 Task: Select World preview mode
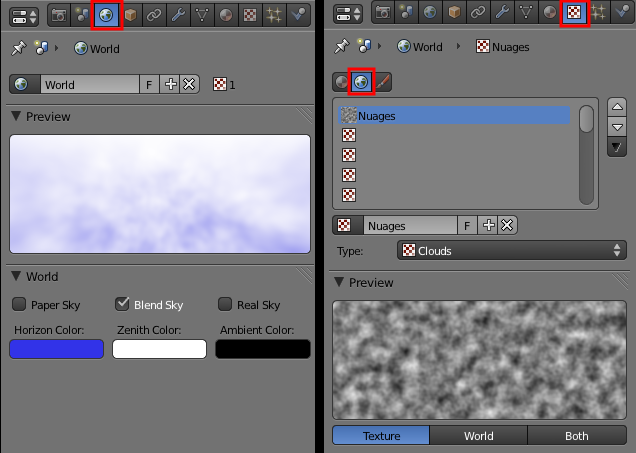coord(479,436)
